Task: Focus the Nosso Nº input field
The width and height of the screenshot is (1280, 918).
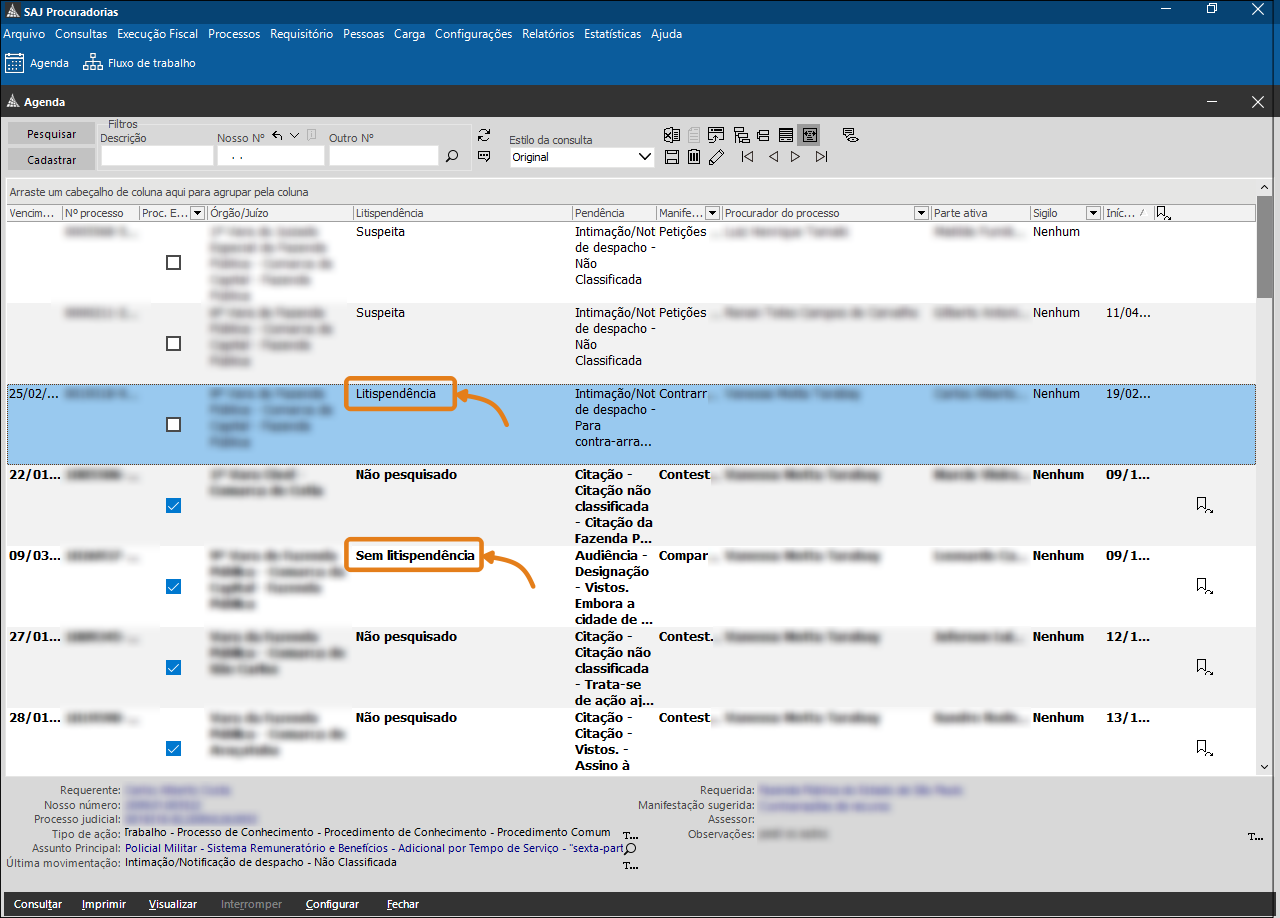Action: [270, 156]
